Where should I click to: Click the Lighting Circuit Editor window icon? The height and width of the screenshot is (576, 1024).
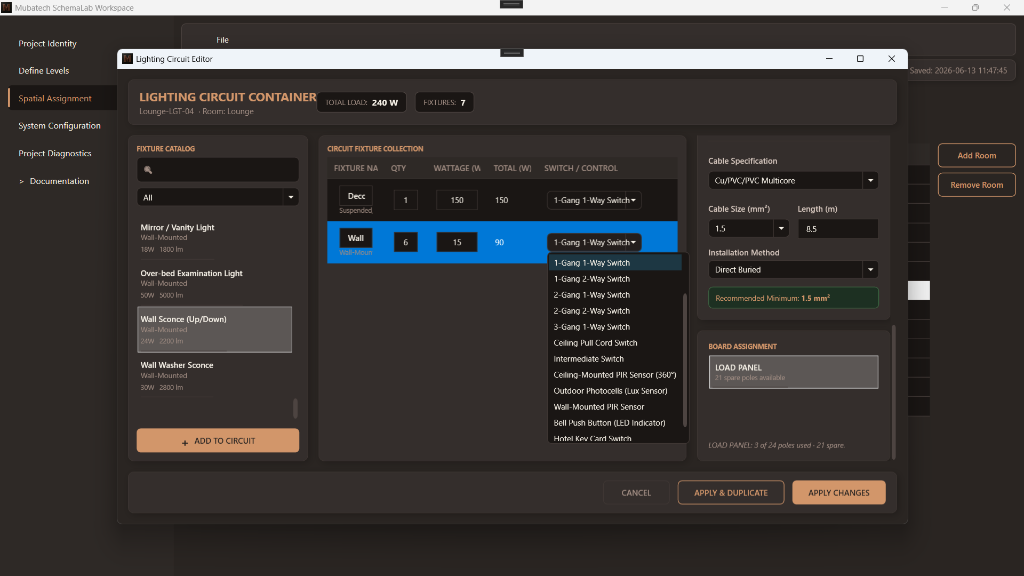pos(127,59)
